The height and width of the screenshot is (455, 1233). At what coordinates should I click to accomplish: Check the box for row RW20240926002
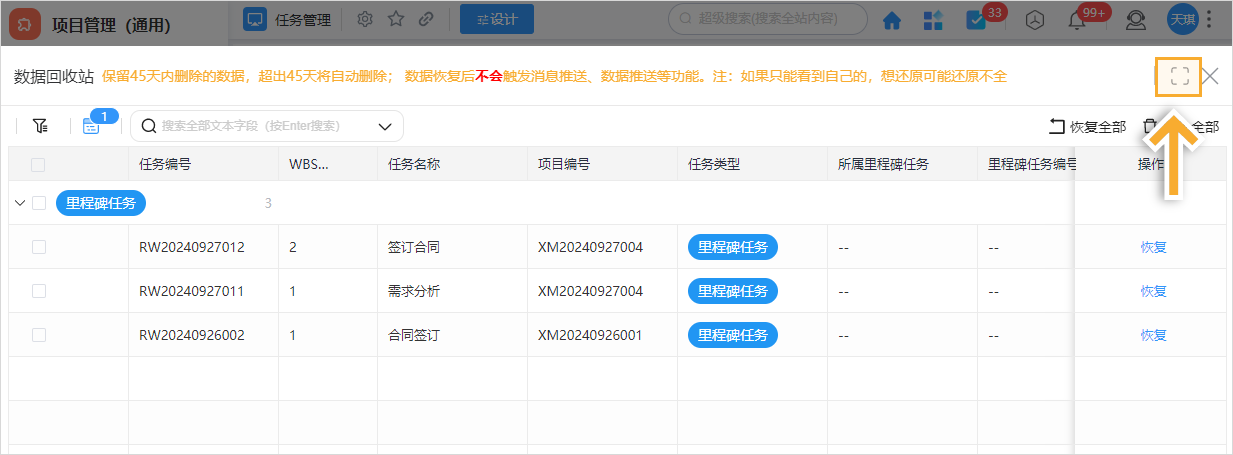click(39, 335)
